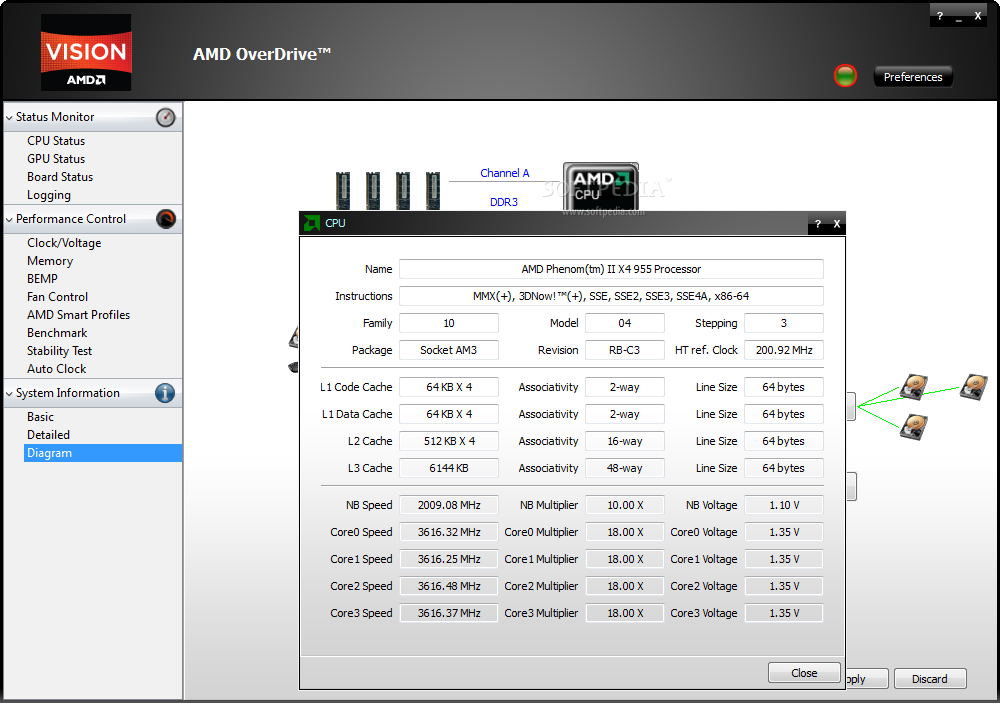The width and height of the screenshot is (1000, 710).
Task: Open help in the CPU dialog title bar
Action: (818, 224)
